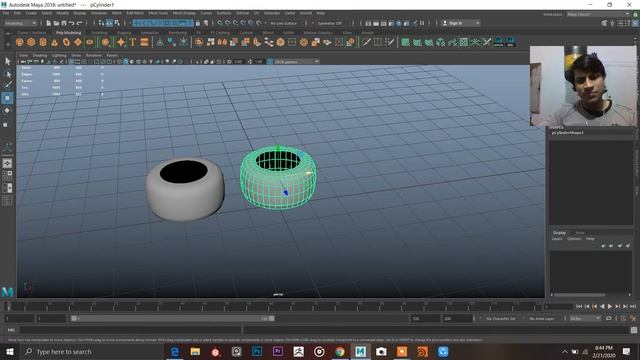The image size is (640, 360).
Task: Open the Script Editor icon at command line
Action: pos(634,330)
